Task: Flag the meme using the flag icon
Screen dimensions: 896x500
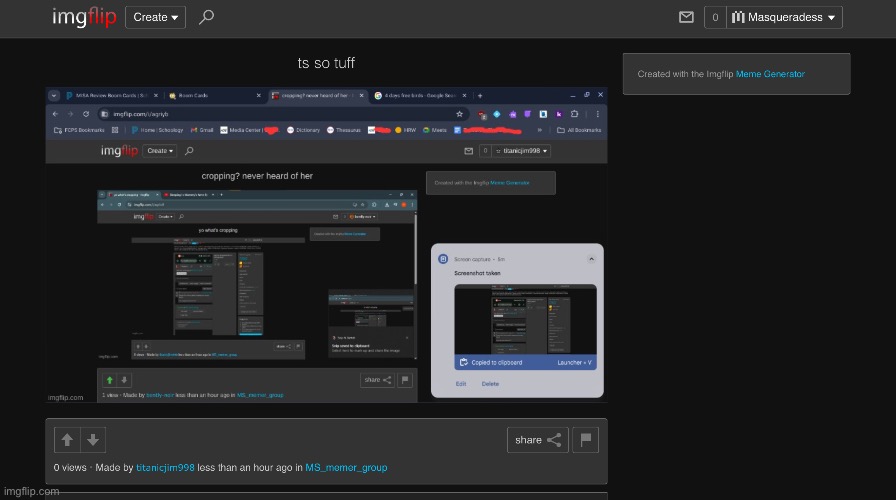Action: [586, 440]
